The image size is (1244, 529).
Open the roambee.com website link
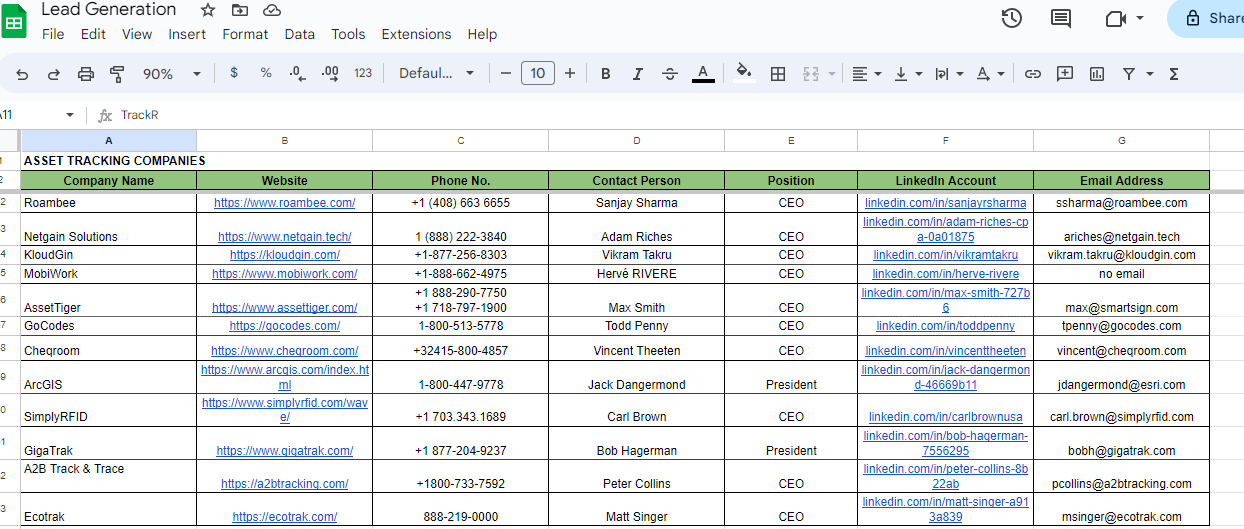284,202
